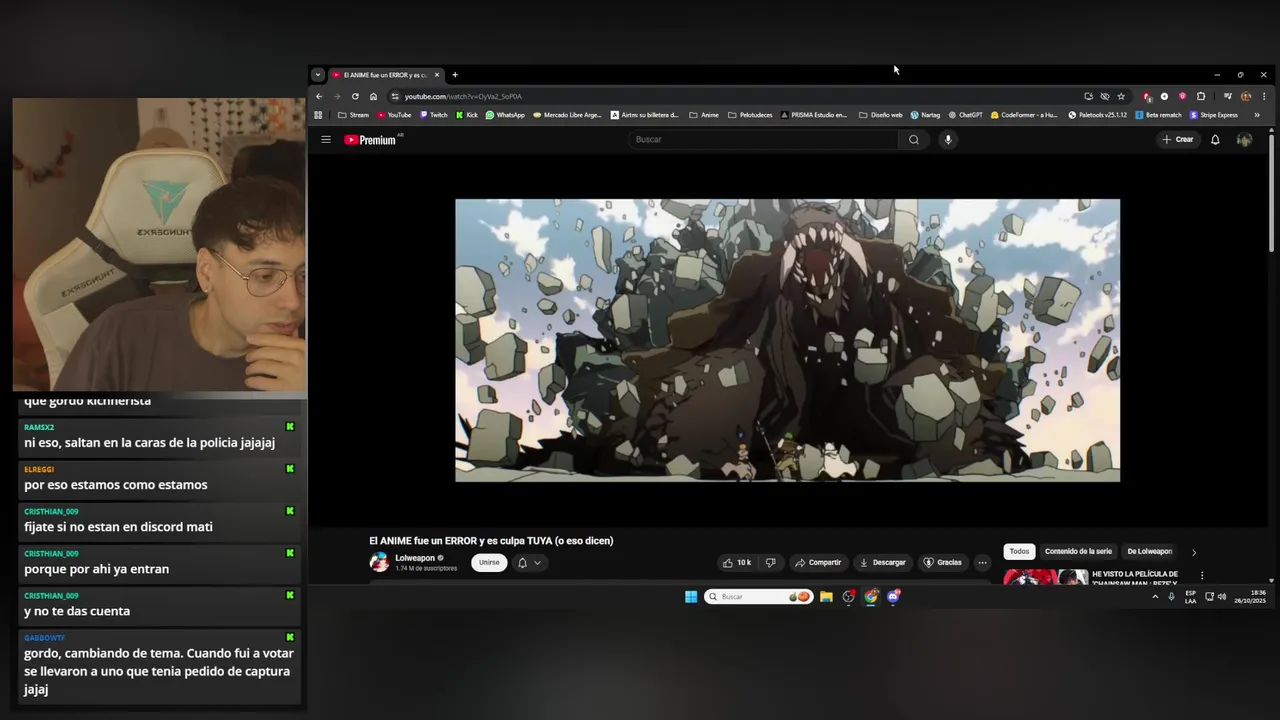Open the Lolweapon channel avatar

(379, 562)
